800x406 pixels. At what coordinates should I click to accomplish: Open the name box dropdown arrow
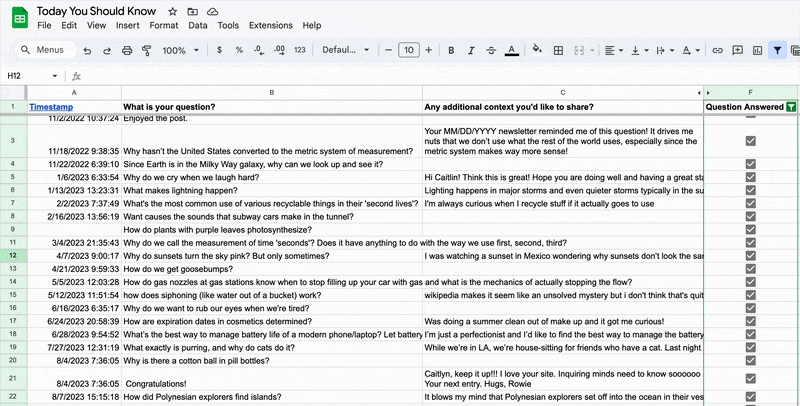tap(55, 76)
